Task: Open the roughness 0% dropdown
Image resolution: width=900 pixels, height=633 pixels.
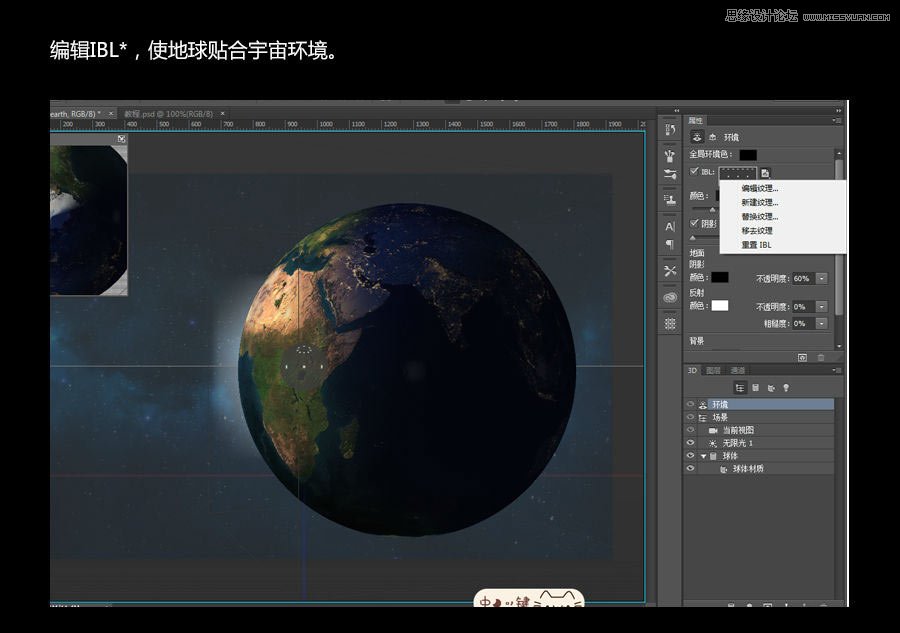Action: point(822,324)
